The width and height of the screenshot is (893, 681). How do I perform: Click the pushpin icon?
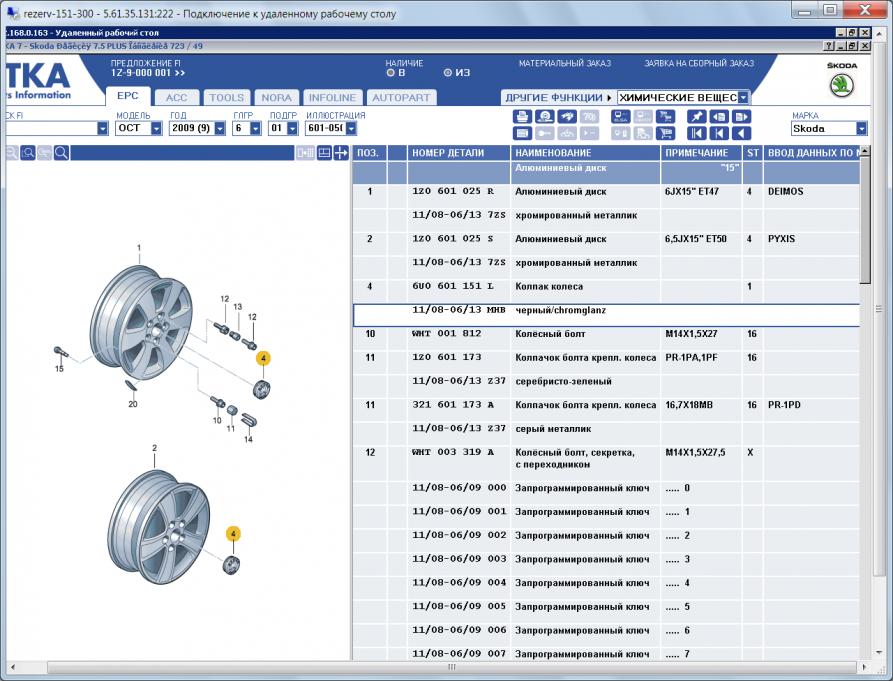(696, 117)
